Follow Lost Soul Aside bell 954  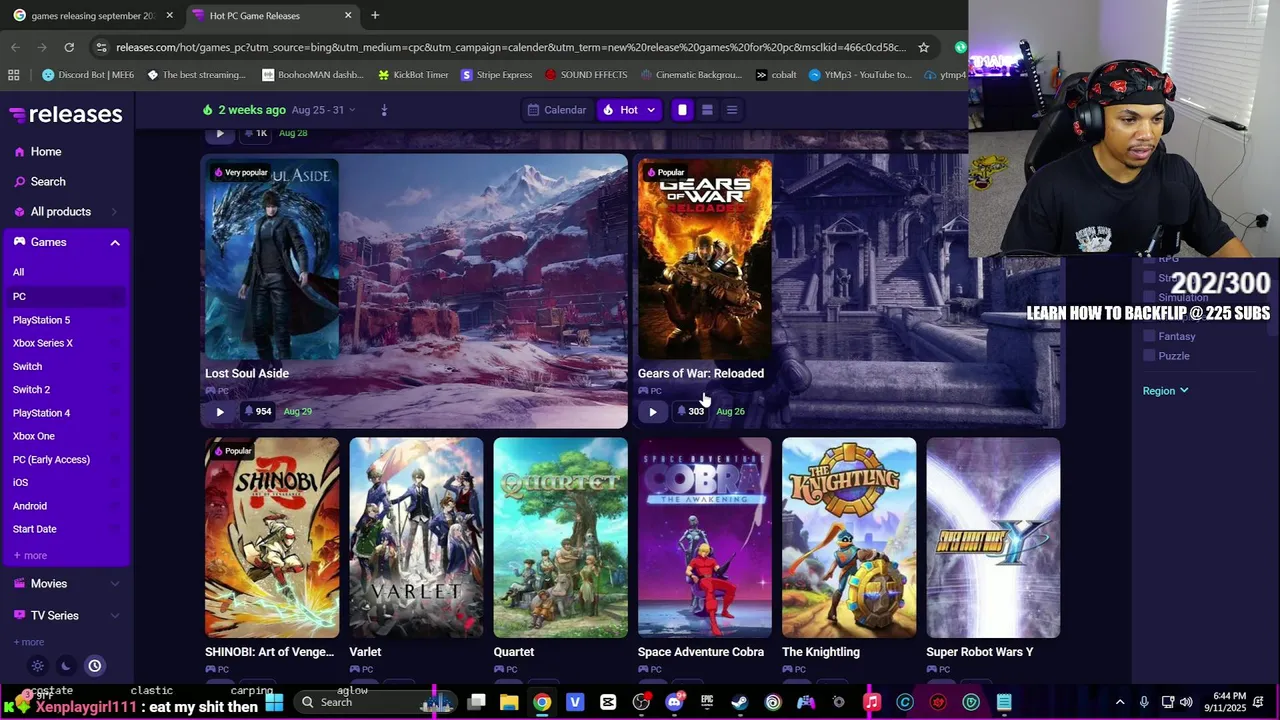tap(257, 412)
